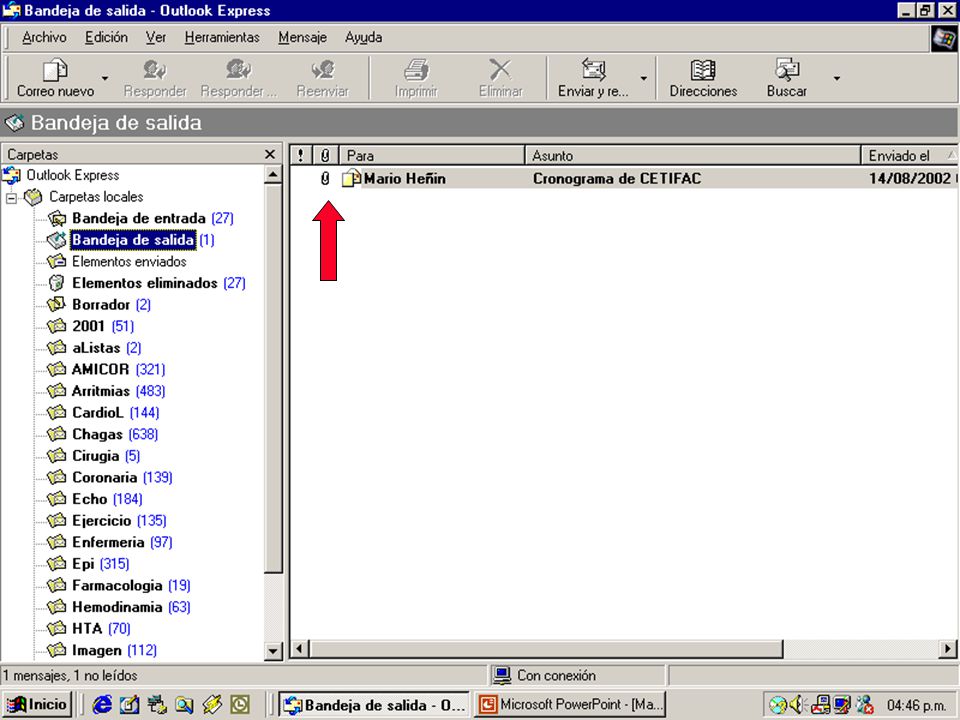Compose a message with Correo nuevo
Viewport: 960px width, 720px height.
[55, 78]
